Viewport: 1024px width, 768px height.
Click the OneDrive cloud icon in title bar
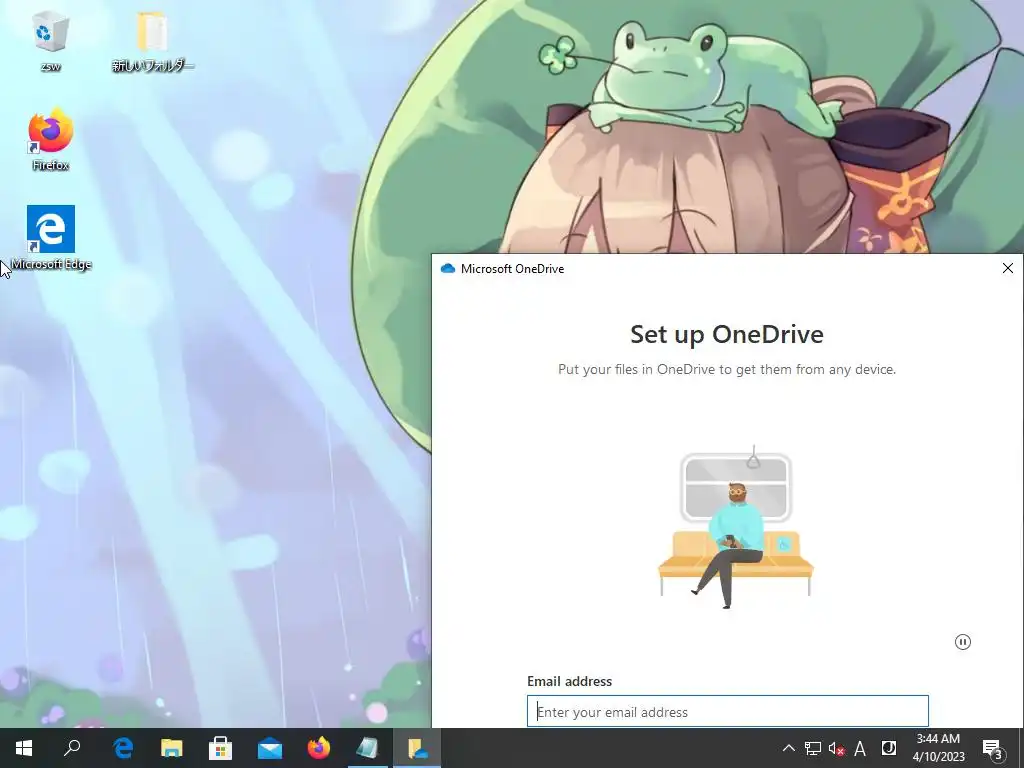[x=447, y=268]
